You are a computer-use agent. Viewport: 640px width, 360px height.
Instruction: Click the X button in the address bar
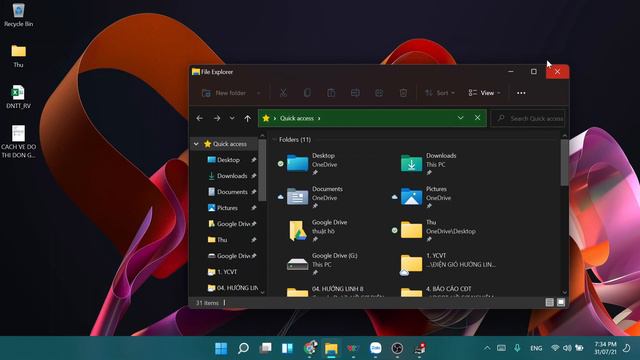pyautogui.click(x=477, y=118)
